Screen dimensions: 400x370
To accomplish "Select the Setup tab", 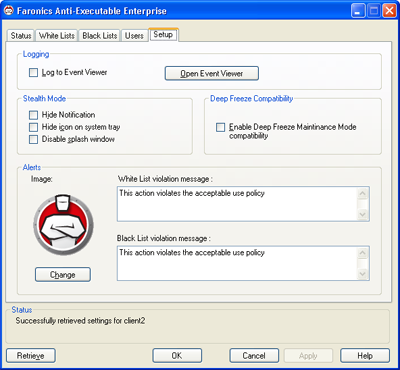I will pyautogui.click(x=163, y=35).
